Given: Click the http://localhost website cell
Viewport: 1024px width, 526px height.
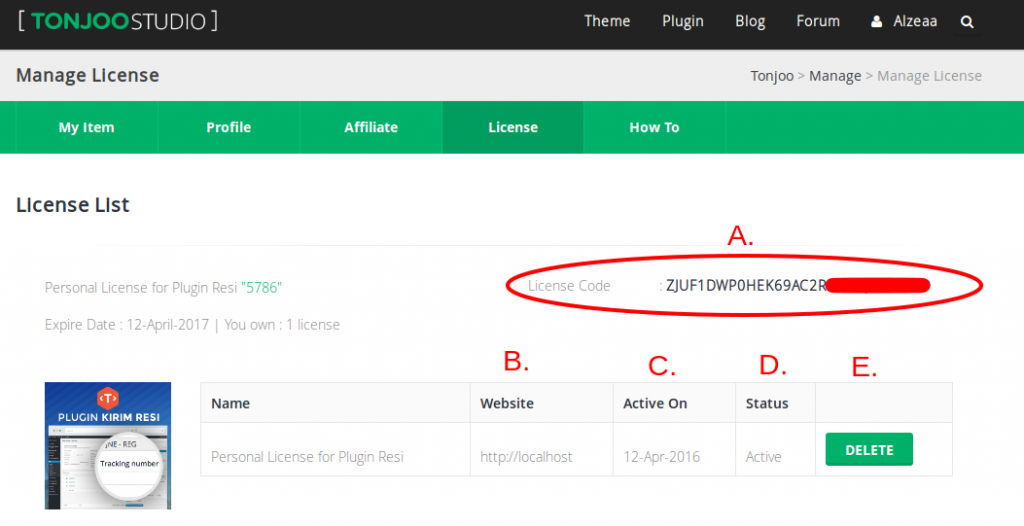Looking at the screenshot, I should click(x=541, y=450).
